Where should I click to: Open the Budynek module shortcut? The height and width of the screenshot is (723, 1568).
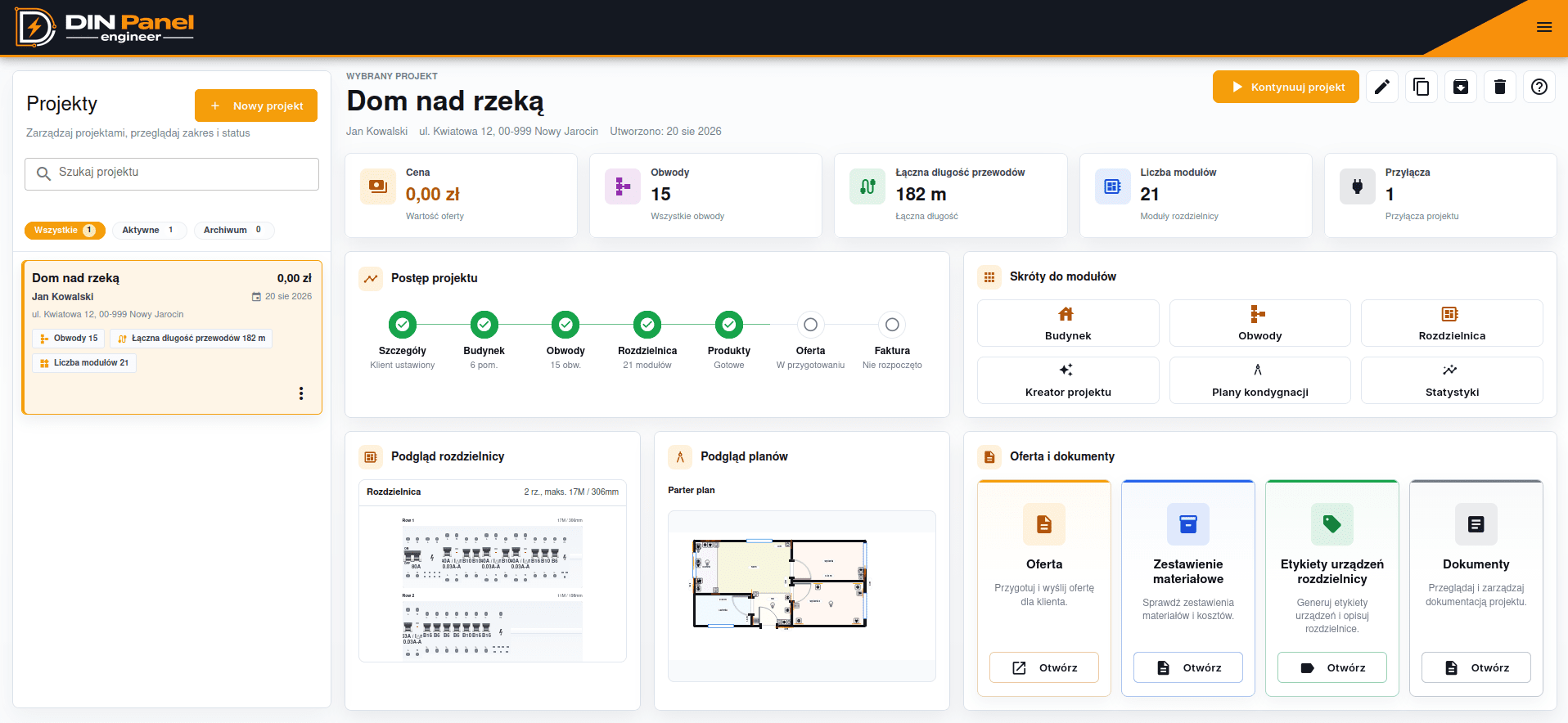[x=1068, y=323]
